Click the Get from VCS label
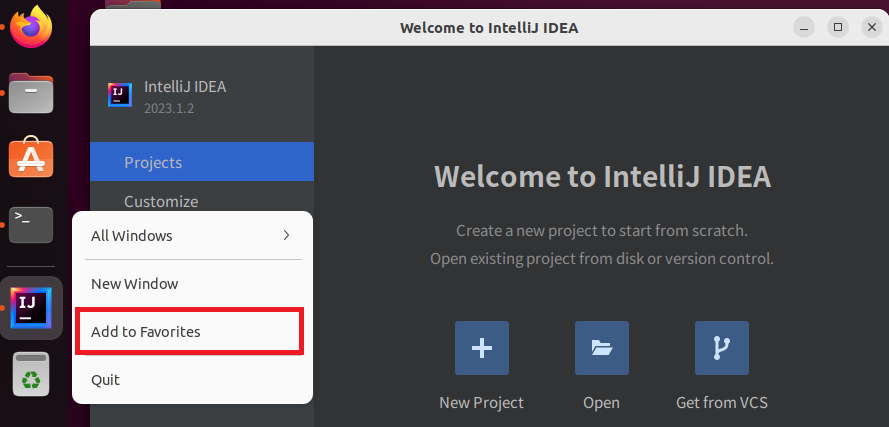The height and width of the screenshot is (427, 889). (x=722, y=403)
